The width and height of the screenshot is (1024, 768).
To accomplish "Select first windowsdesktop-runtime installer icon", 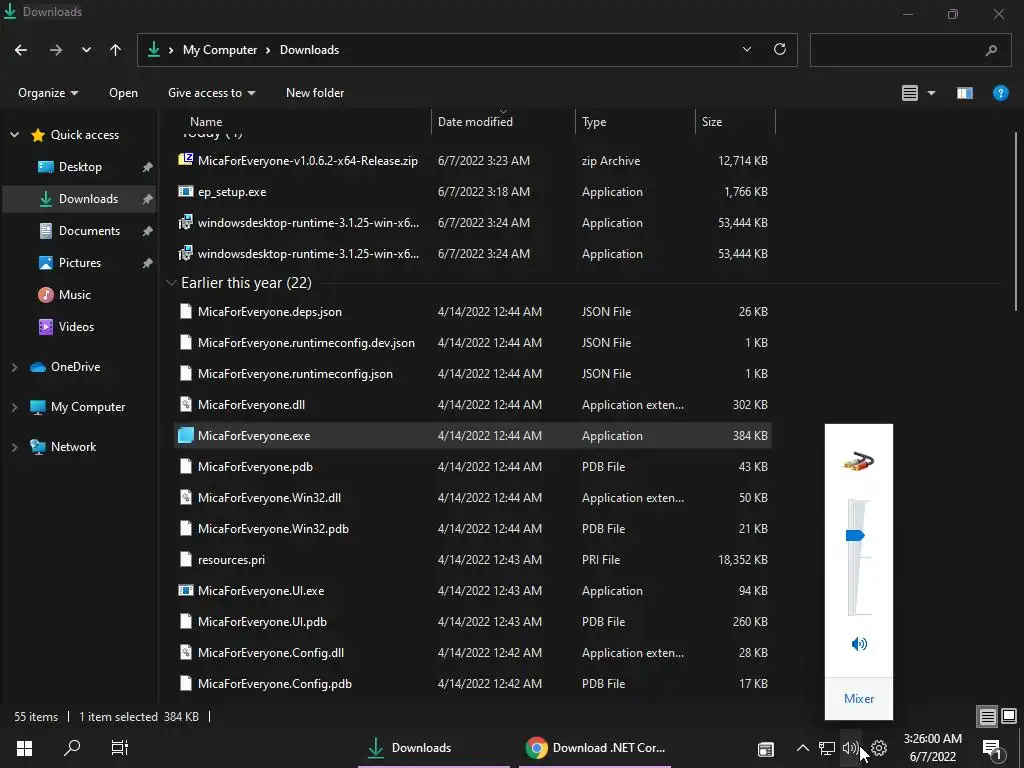I will coord(185,222).
